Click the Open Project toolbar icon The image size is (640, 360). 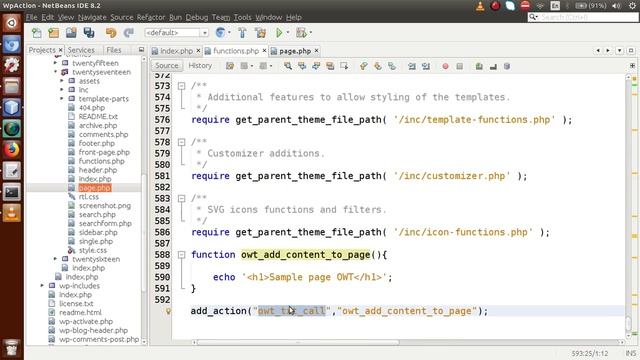(x=71, y=33)
